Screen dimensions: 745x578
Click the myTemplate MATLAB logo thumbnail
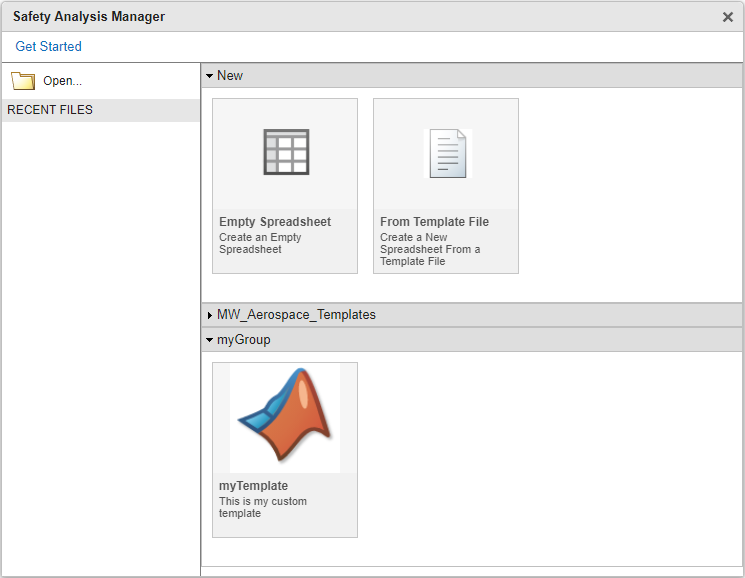pos(285,417)
